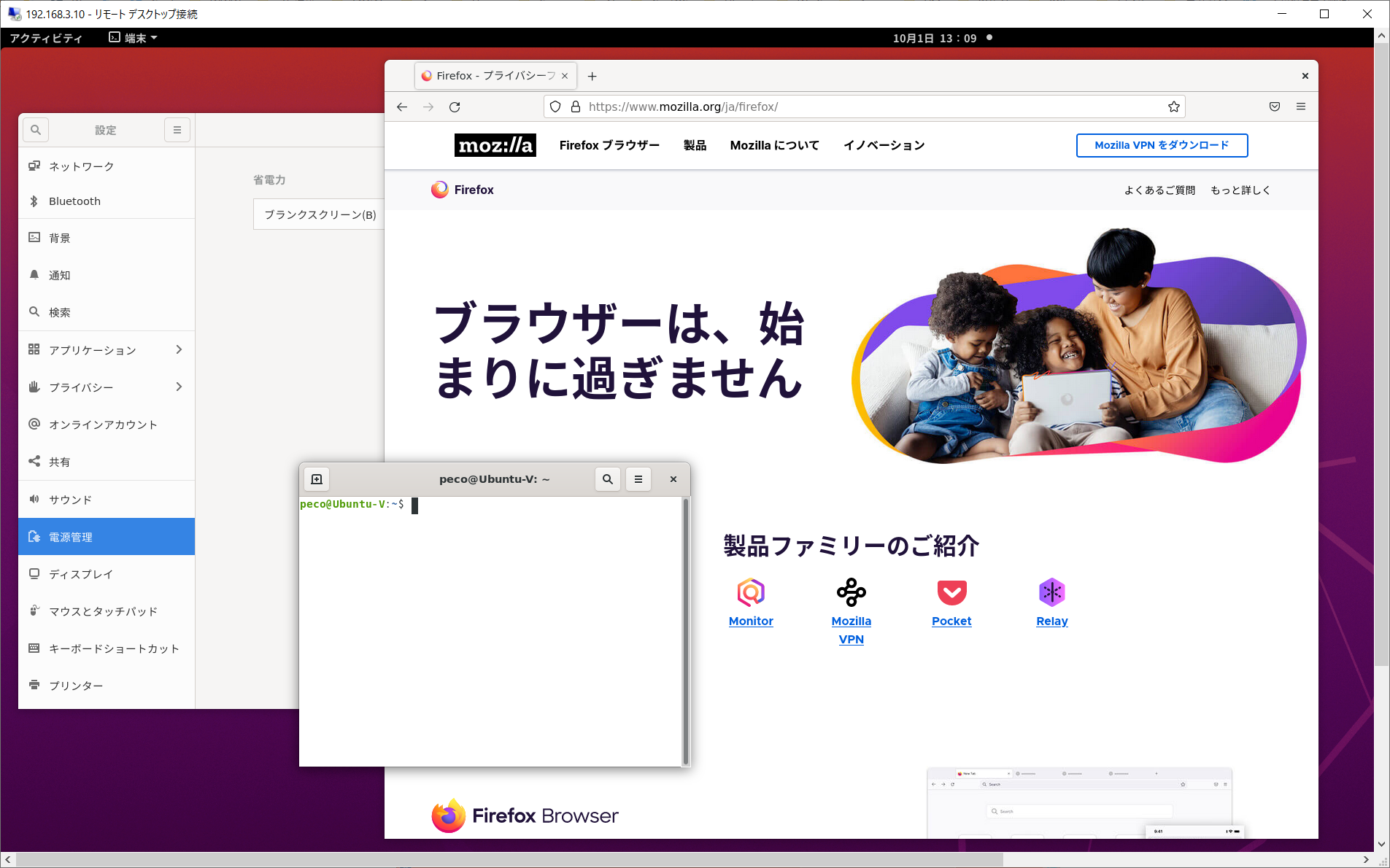This screenshot has height=868, width=1390.
Task: Click the Firefox sub-navigation logo link
Action: tap(463, 190)
